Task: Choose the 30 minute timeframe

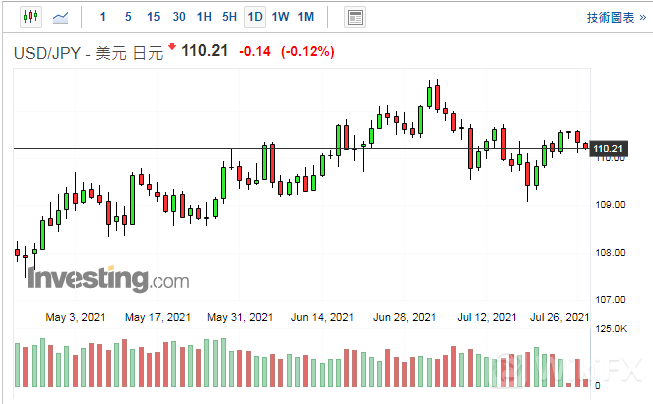Action: tap(179, 17)
